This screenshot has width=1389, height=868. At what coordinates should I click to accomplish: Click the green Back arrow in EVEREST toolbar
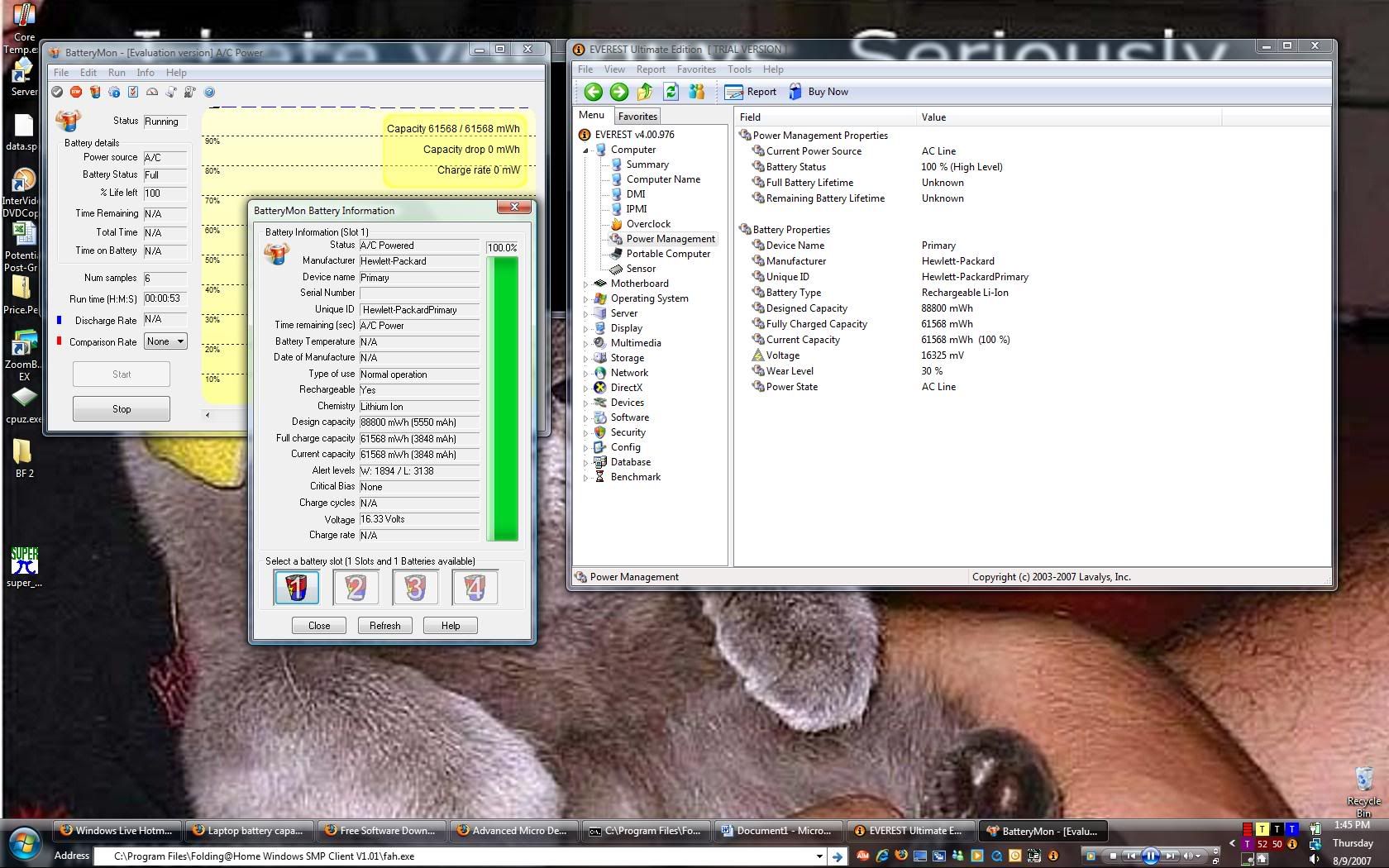coord(593,92)
